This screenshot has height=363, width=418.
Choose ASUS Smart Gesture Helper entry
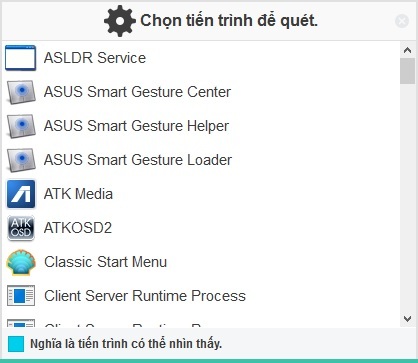pyautogui.click(x=201, y=126)
